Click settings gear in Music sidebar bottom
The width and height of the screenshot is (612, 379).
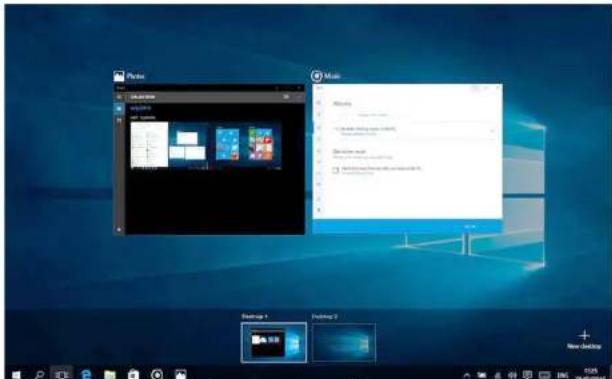pyautogui.click(x=318, y=210)
